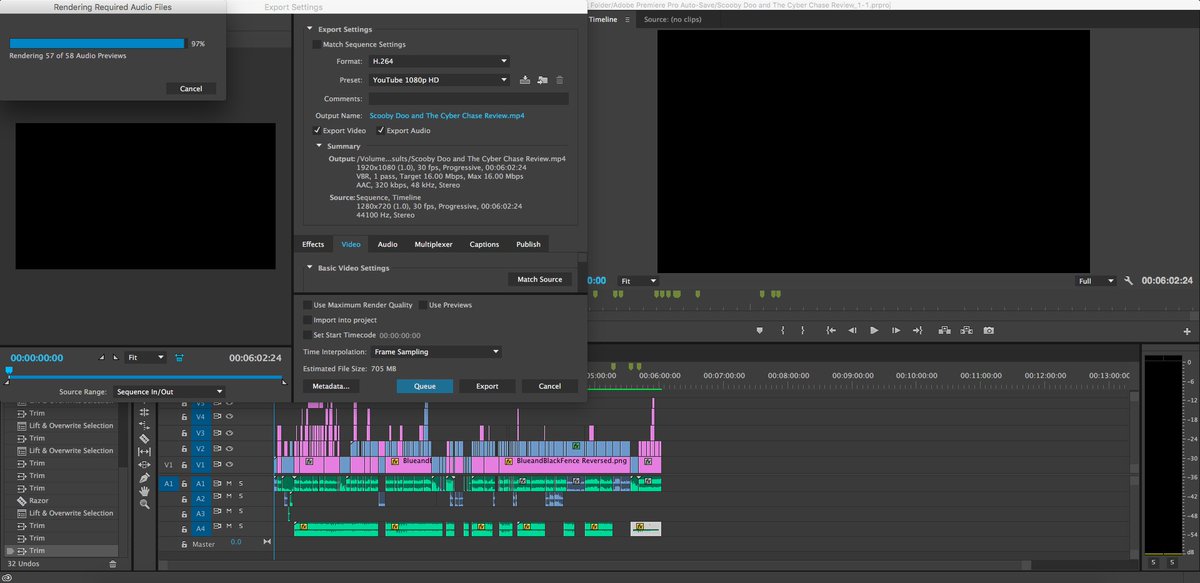
Task: Hide track V3 with eye icon
Action: pos(228,433)
